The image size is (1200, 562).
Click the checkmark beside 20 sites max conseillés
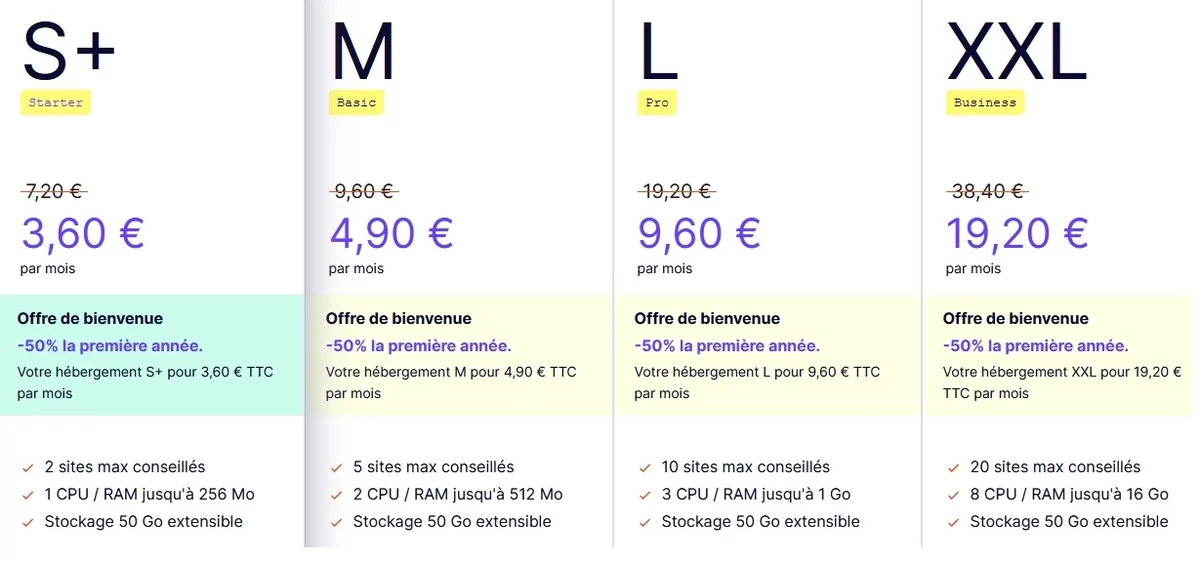(952, 467)
